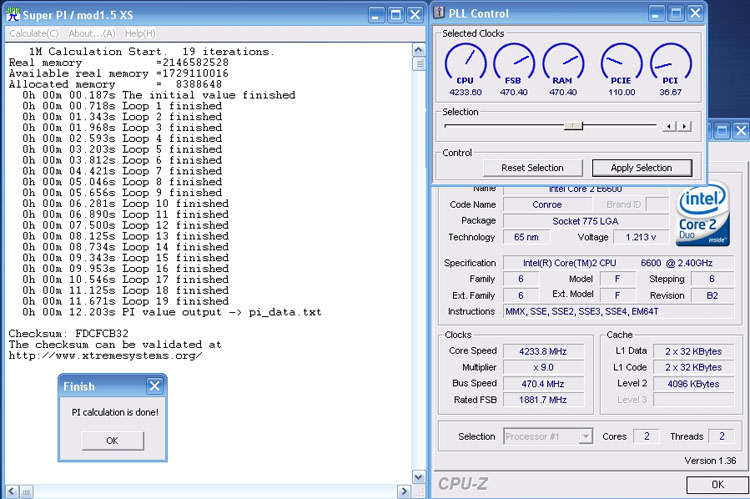Click Super PI horizontal scrollbar left arrow

pos(12,491)
